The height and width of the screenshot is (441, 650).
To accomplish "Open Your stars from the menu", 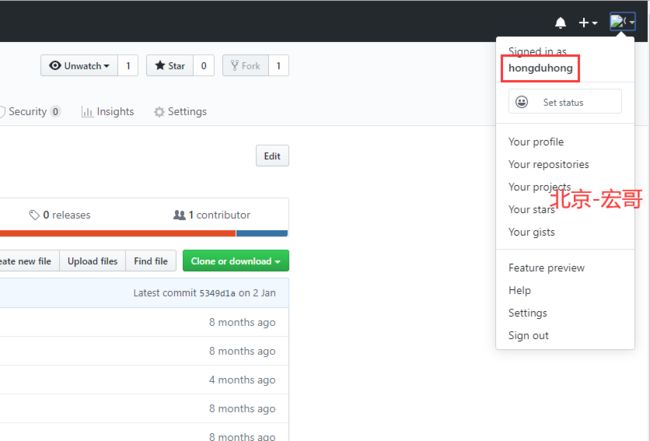I will [531, 210].
